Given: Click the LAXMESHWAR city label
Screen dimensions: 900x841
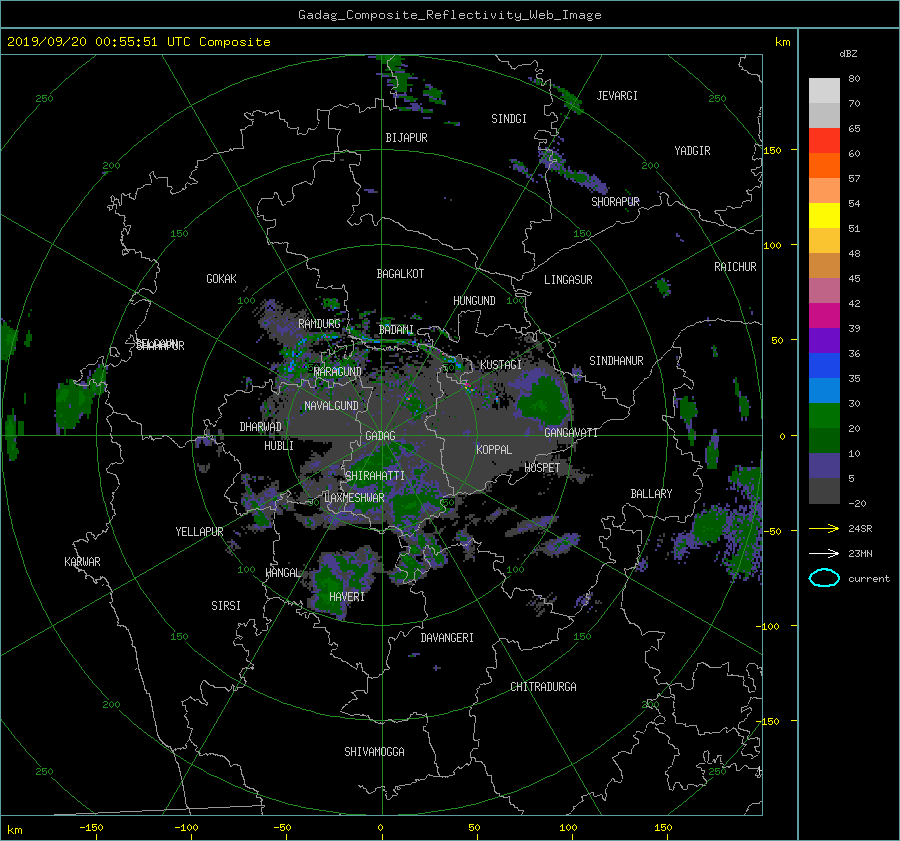Looking at the screenshot, I should point(354,498).
